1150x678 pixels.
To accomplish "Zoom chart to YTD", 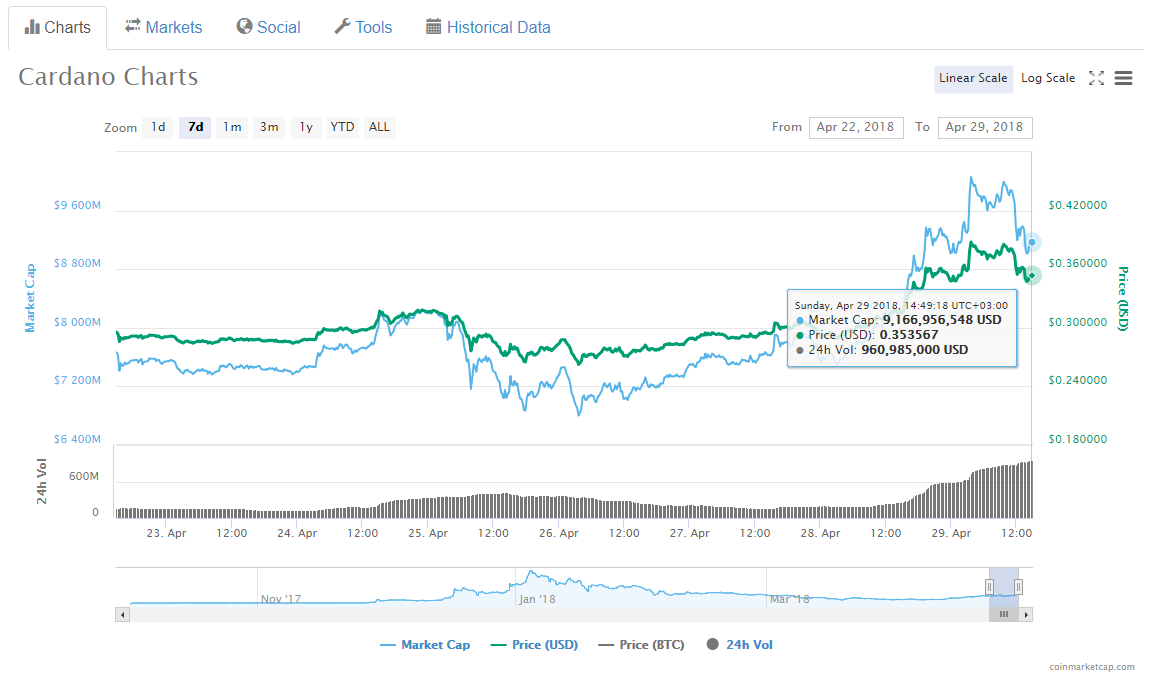I will pos(342,127).
